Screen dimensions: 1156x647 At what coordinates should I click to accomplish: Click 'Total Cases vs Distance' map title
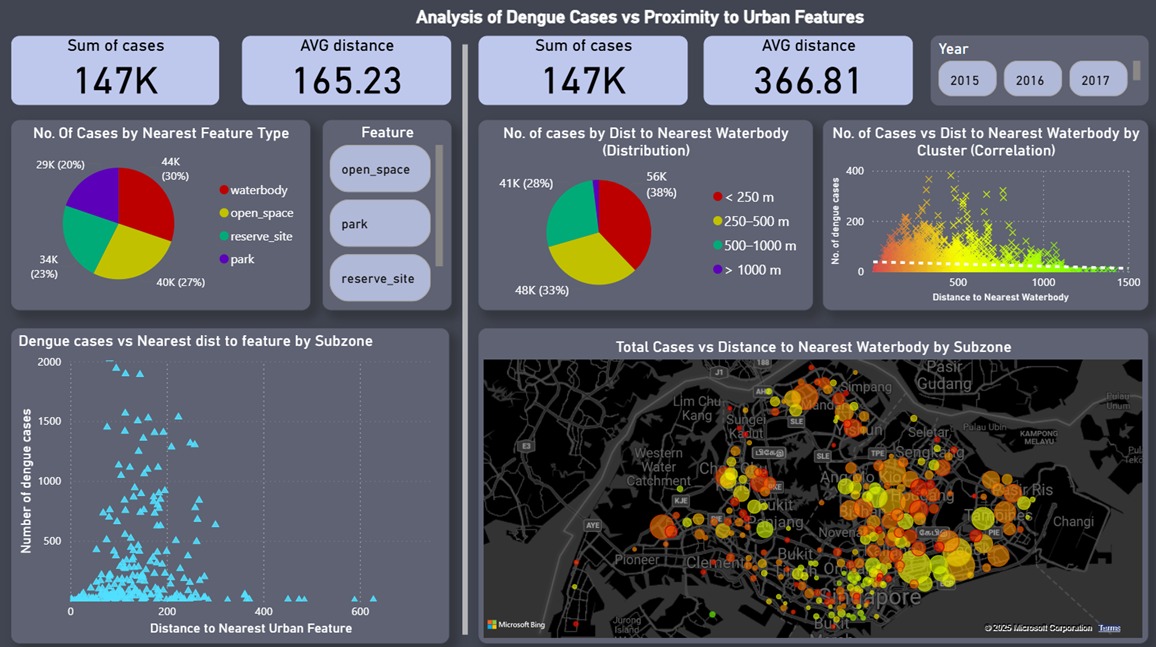[813, 347]
